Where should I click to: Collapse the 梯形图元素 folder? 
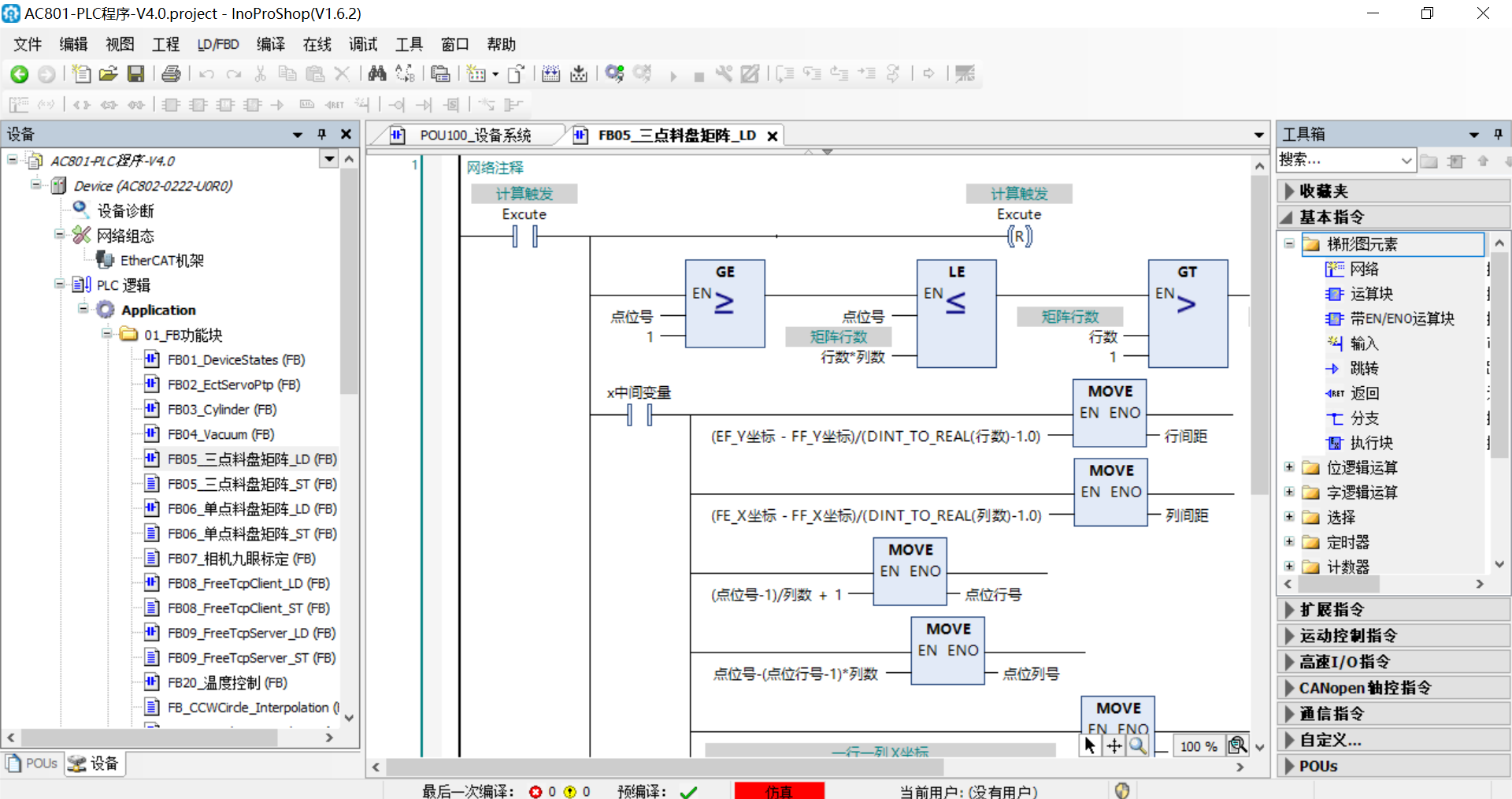[1289, 243]
